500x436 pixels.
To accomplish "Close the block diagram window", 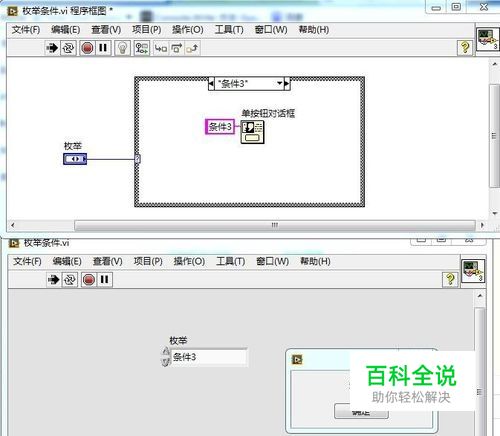I will coord(484,7).
